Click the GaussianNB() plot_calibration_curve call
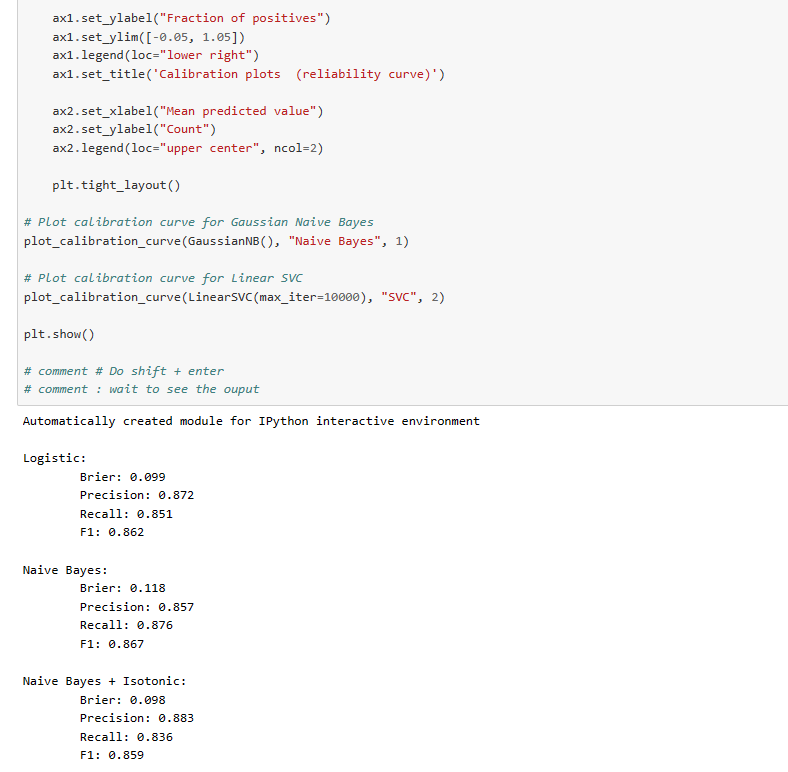The height and width of the screenshot is (772, 788). 216,241
